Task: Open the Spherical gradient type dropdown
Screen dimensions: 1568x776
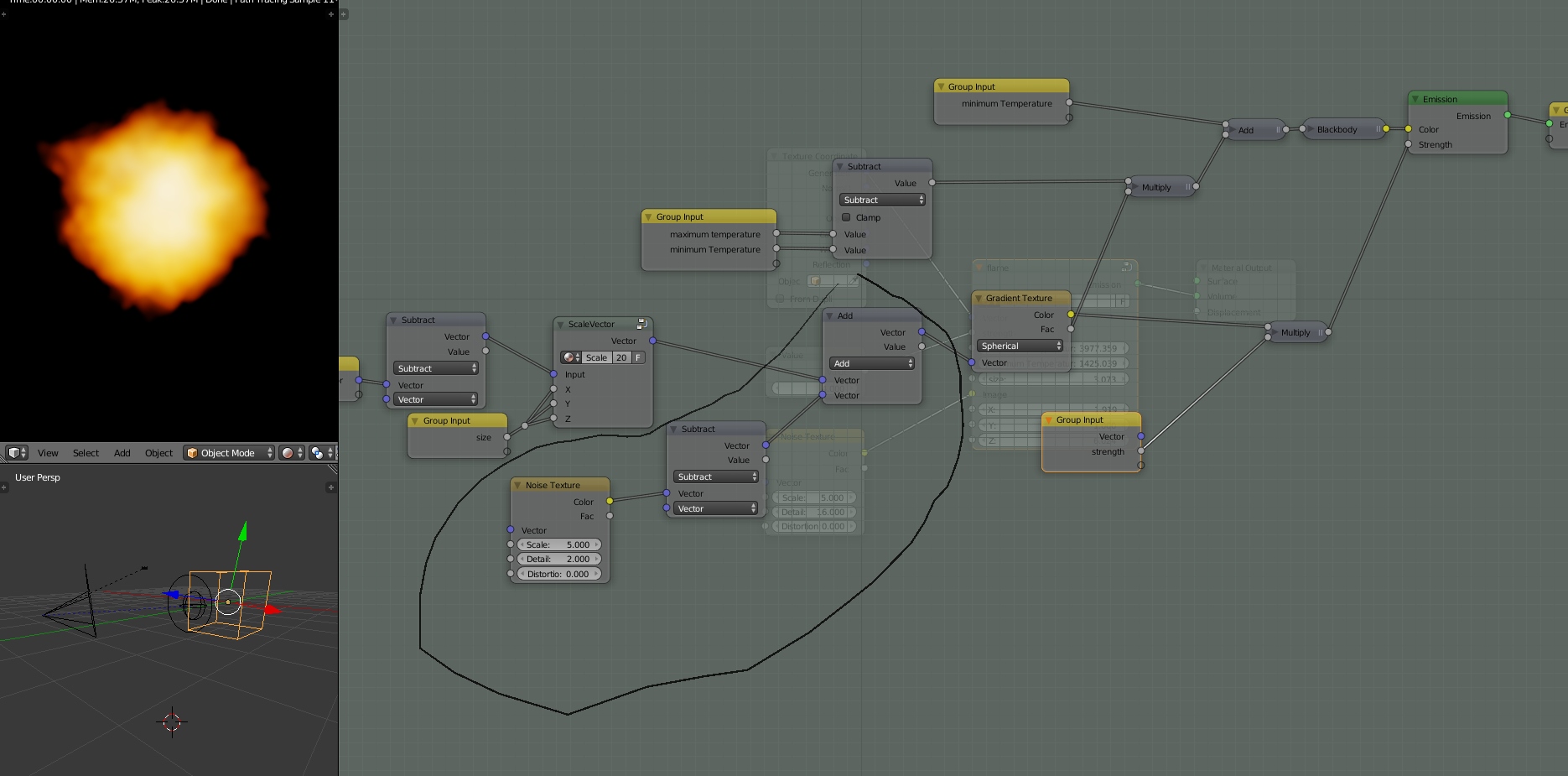Action: (x=1020, y=346)
